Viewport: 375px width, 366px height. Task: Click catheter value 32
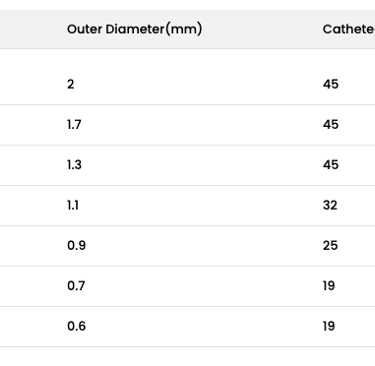[330, 205]
